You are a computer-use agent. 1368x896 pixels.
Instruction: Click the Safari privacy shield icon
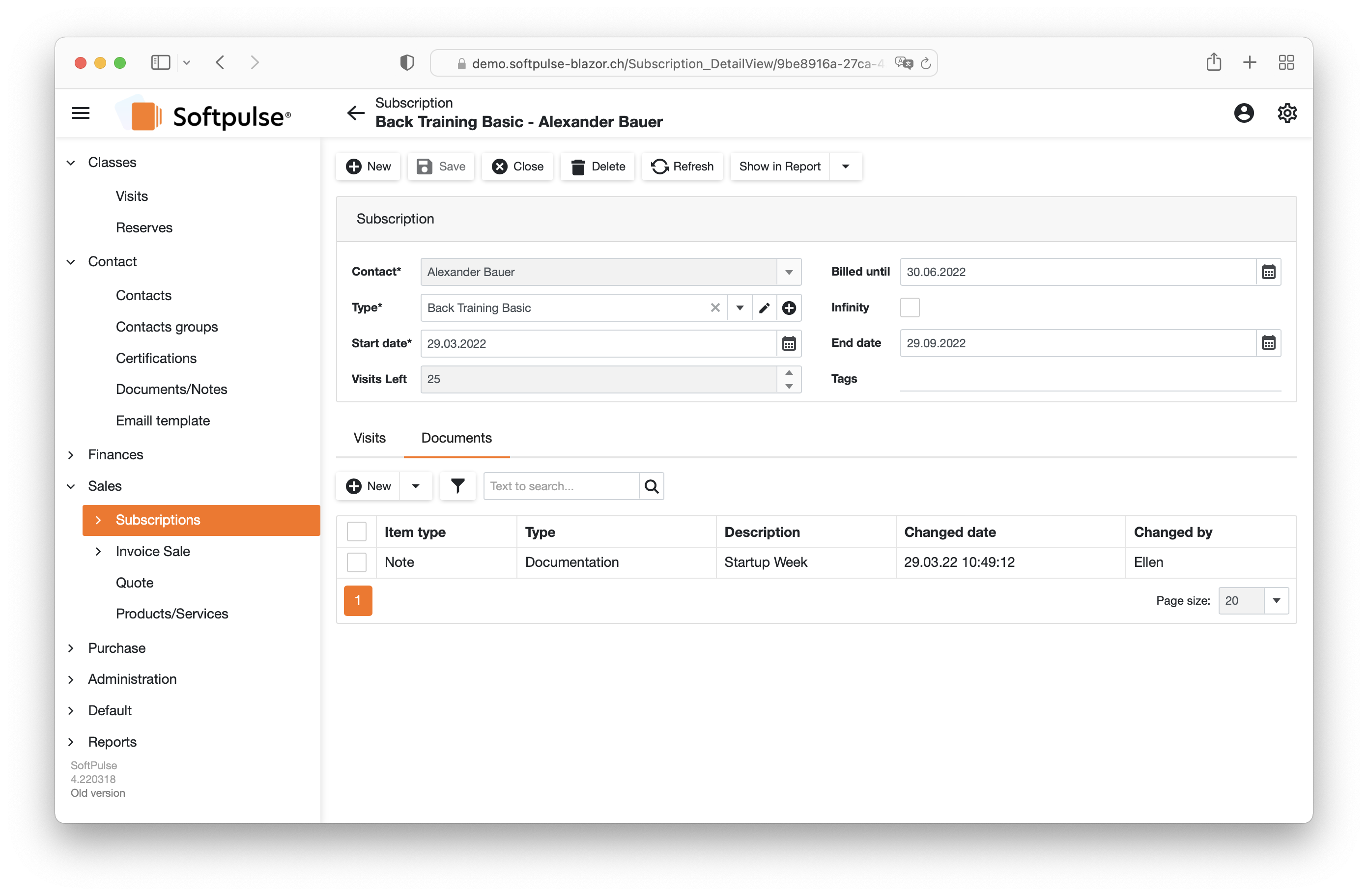click(x=407, y=62)
